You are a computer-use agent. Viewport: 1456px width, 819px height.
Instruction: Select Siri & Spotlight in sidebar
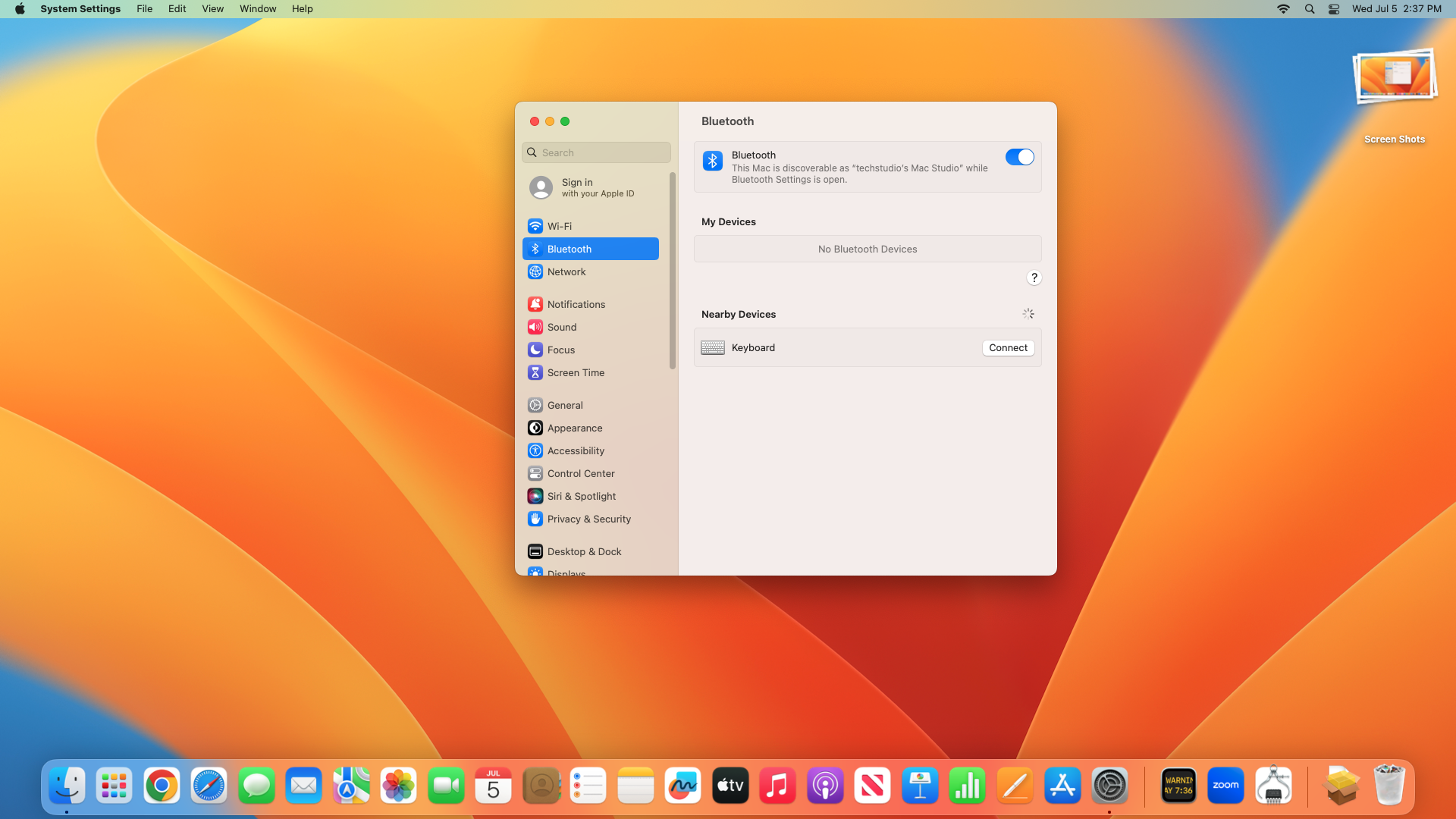click(591, 496)
